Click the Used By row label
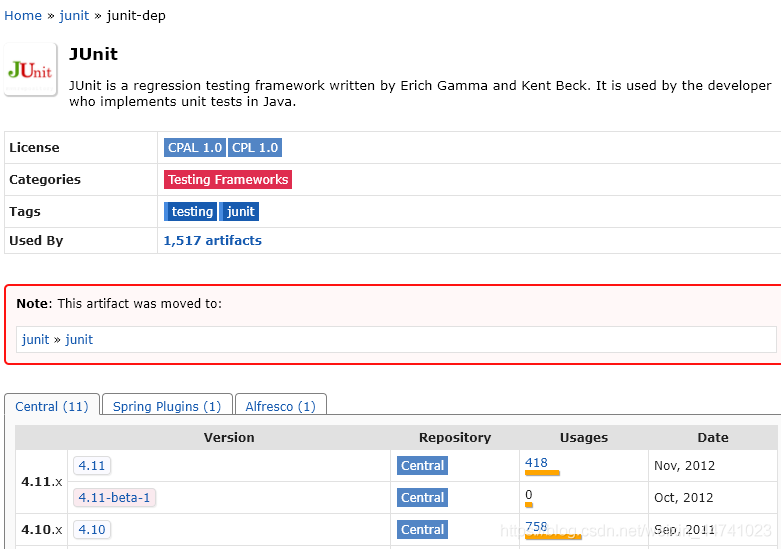The height and width of the screenshot is (549, 781). pos(36,241)
